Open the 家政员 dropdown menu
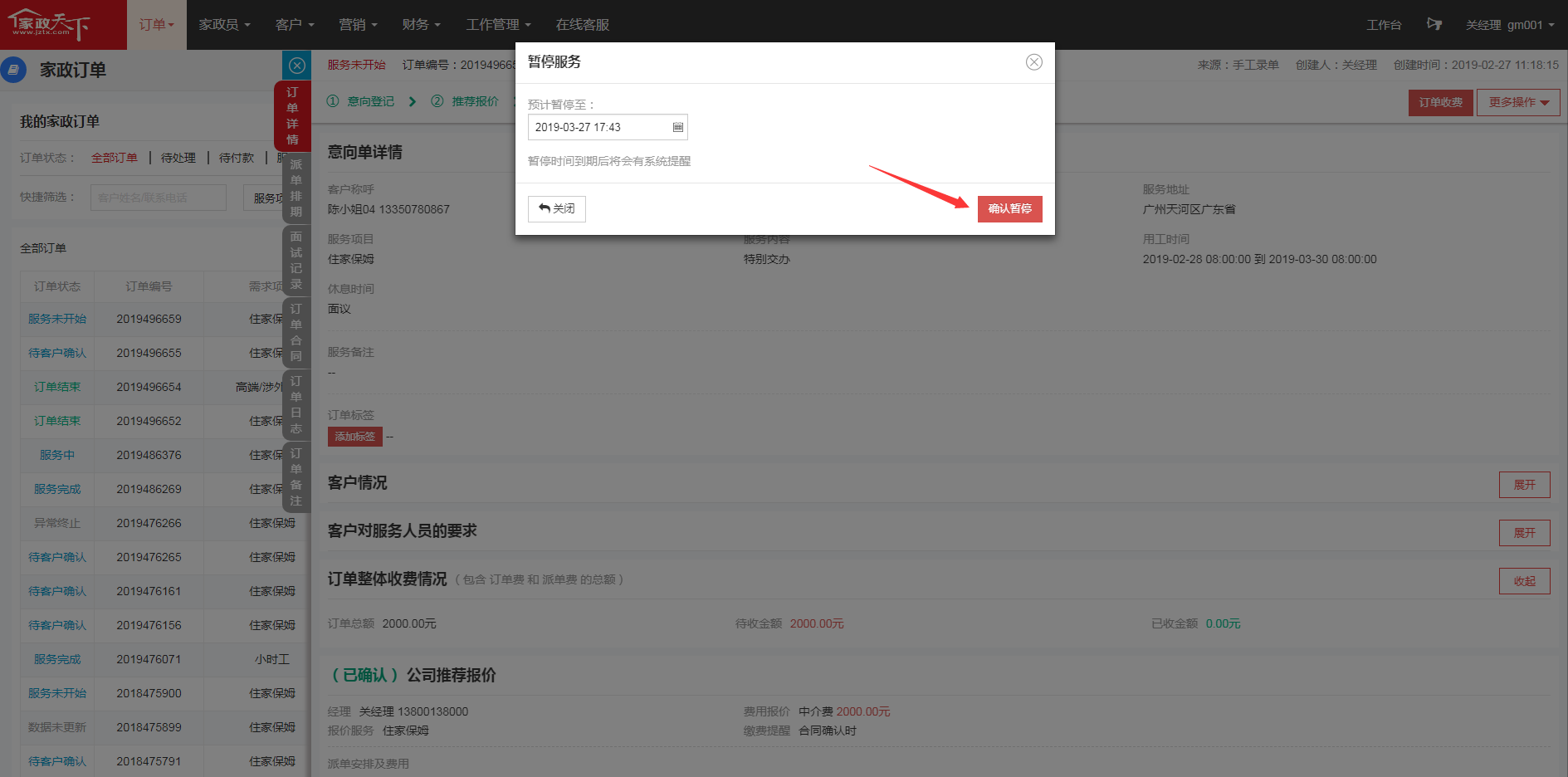Viewport: 1568px width, 777px height. 224,25
